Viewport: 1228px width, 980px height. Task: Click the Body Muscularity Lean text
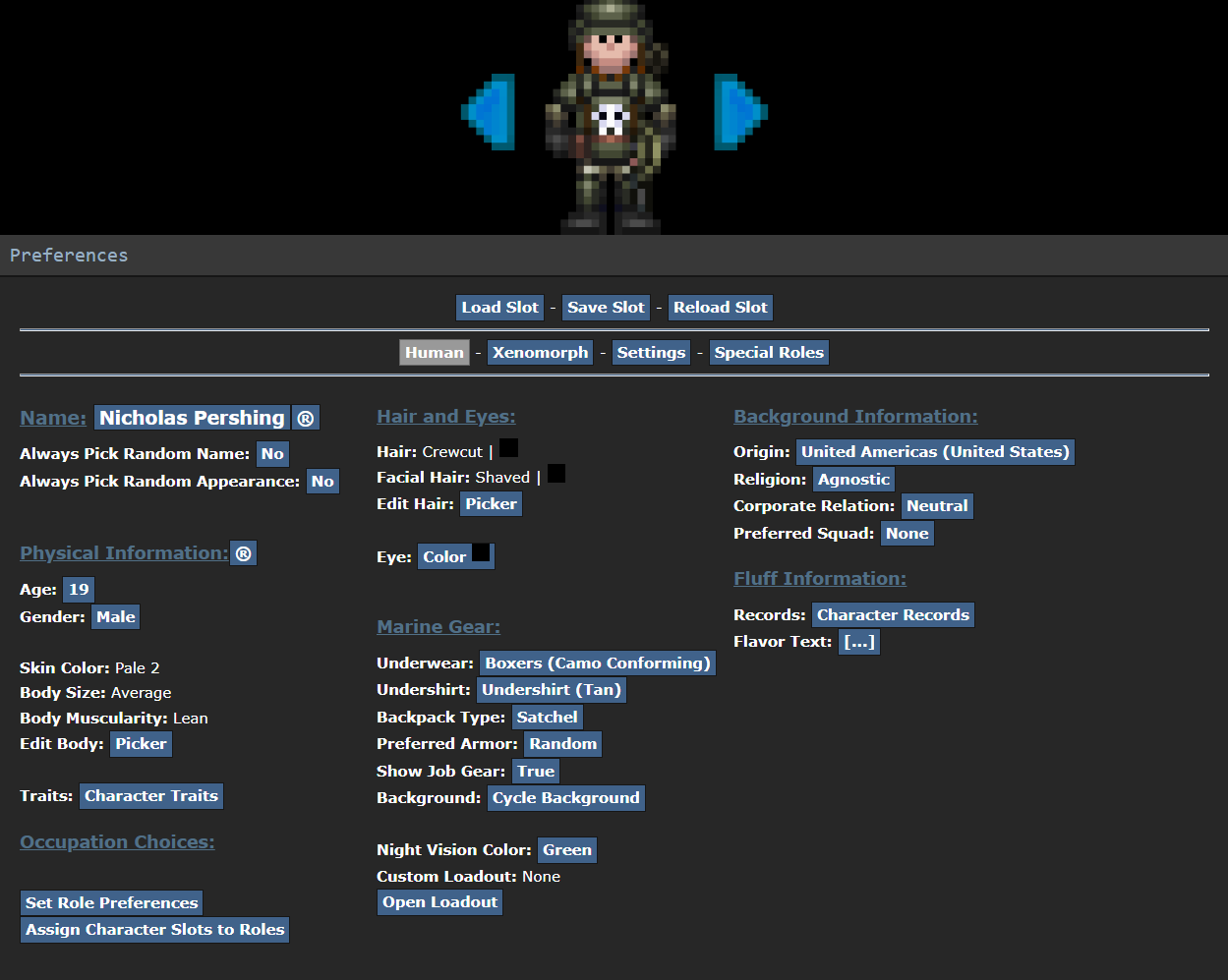coord(114,719)
